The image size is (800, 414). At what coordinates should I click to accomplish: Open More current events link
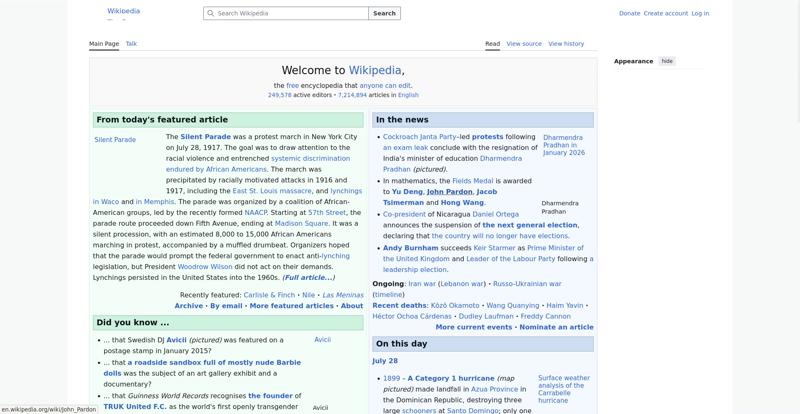(473, 327)
